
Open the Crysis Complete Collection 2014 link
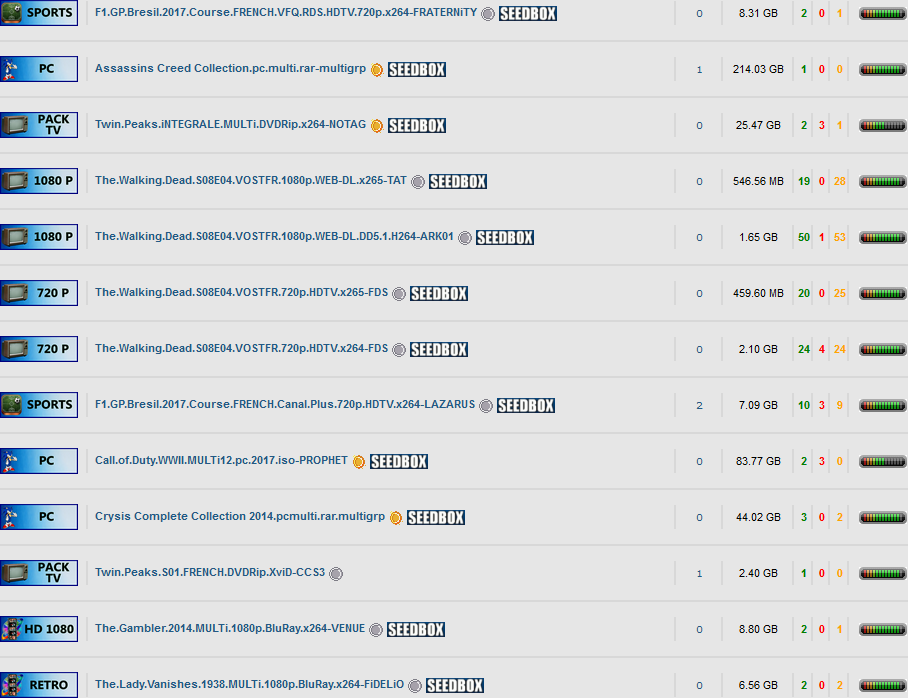(x=240, y=516)
